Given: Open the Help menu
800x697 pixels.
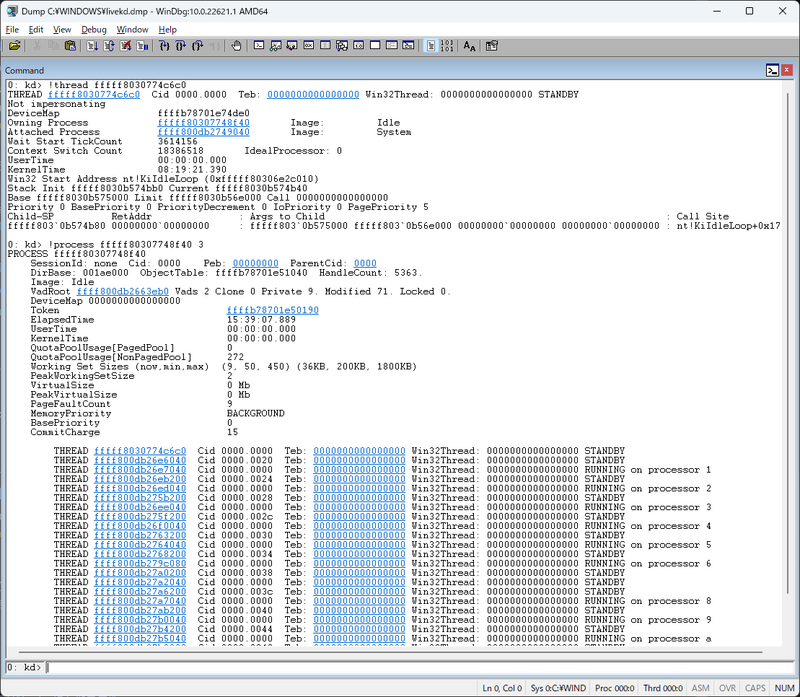Looking at the screenshot, I should [167, 30].
